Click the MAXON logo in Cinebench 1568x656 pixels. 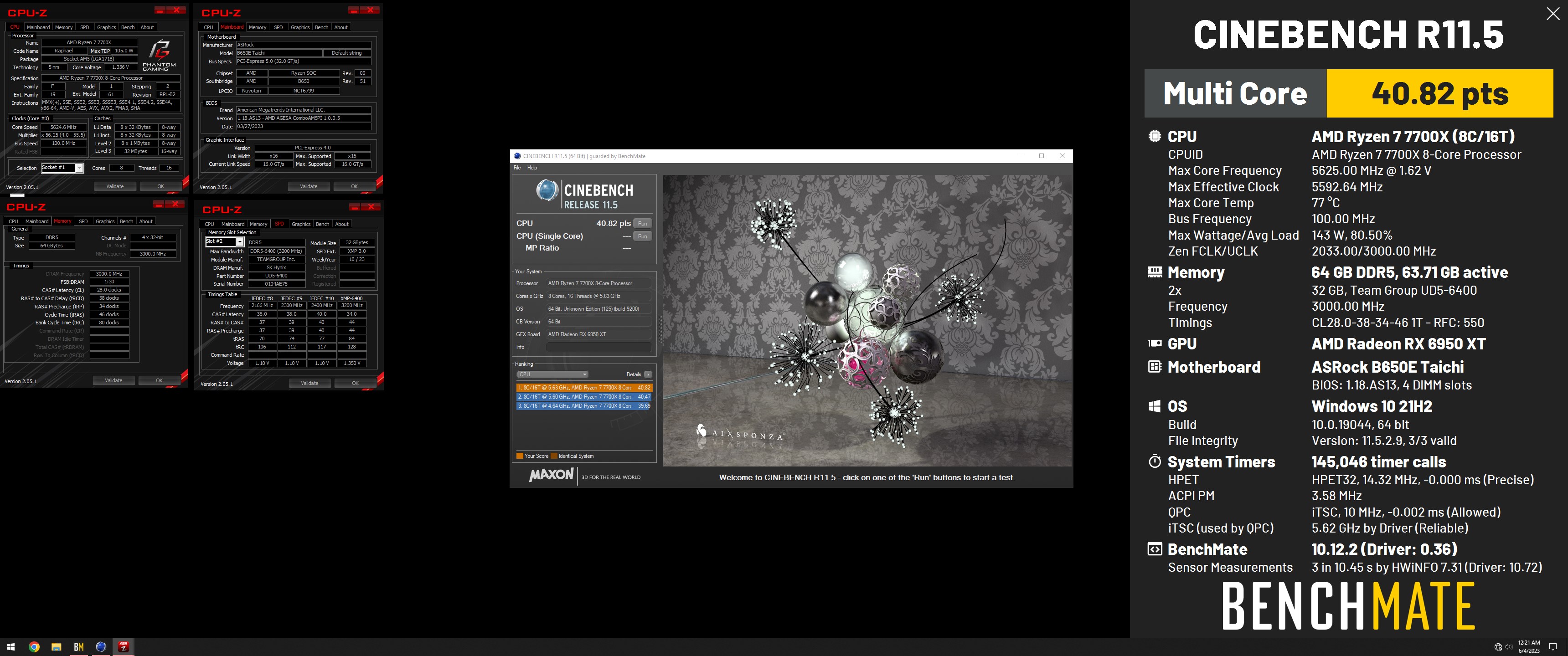click(x=551, y=475)
